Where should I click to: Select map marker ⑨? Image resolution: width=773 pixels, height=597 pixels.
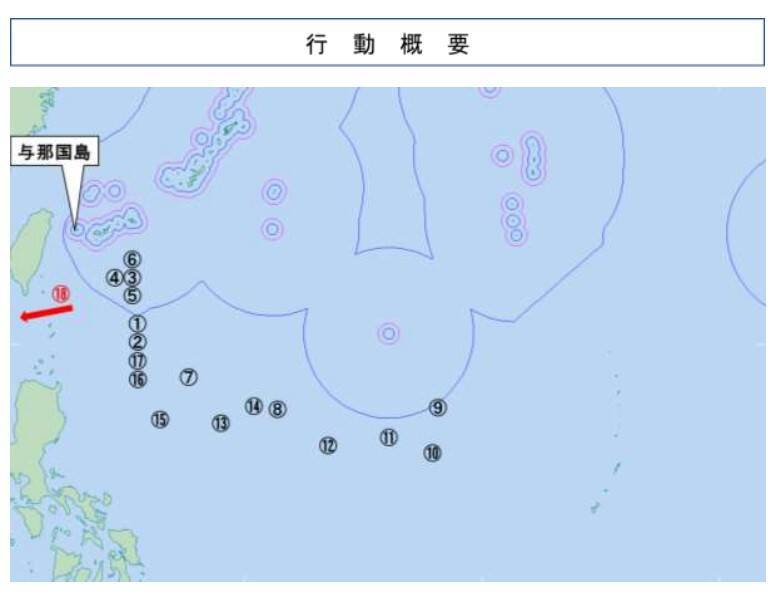438,408
